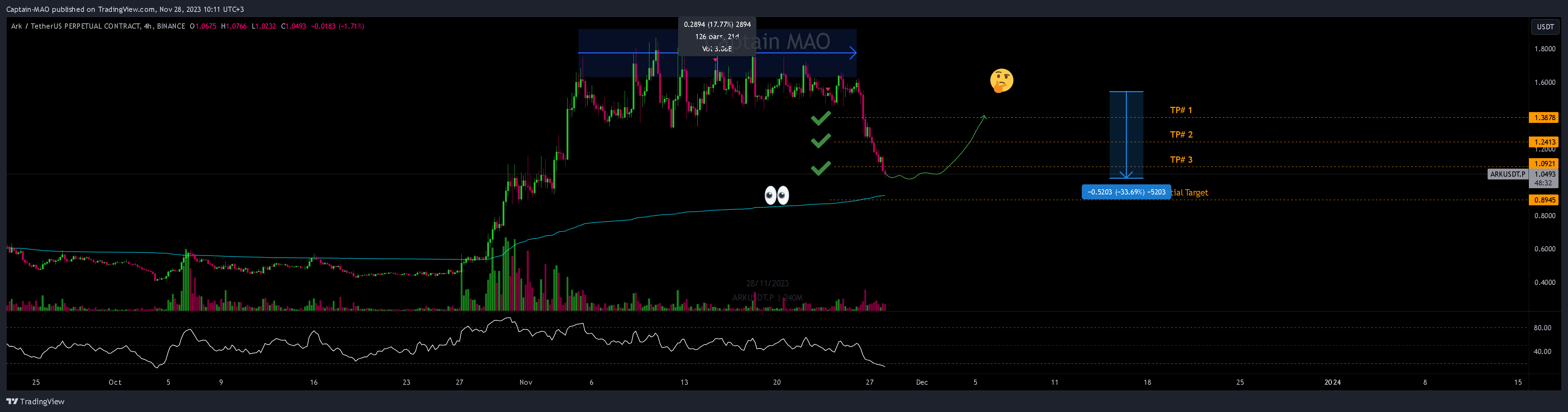Click the 11 date on time axis
The height and width of the screenshot is (412, 1568).
[x=1055, y=382]
